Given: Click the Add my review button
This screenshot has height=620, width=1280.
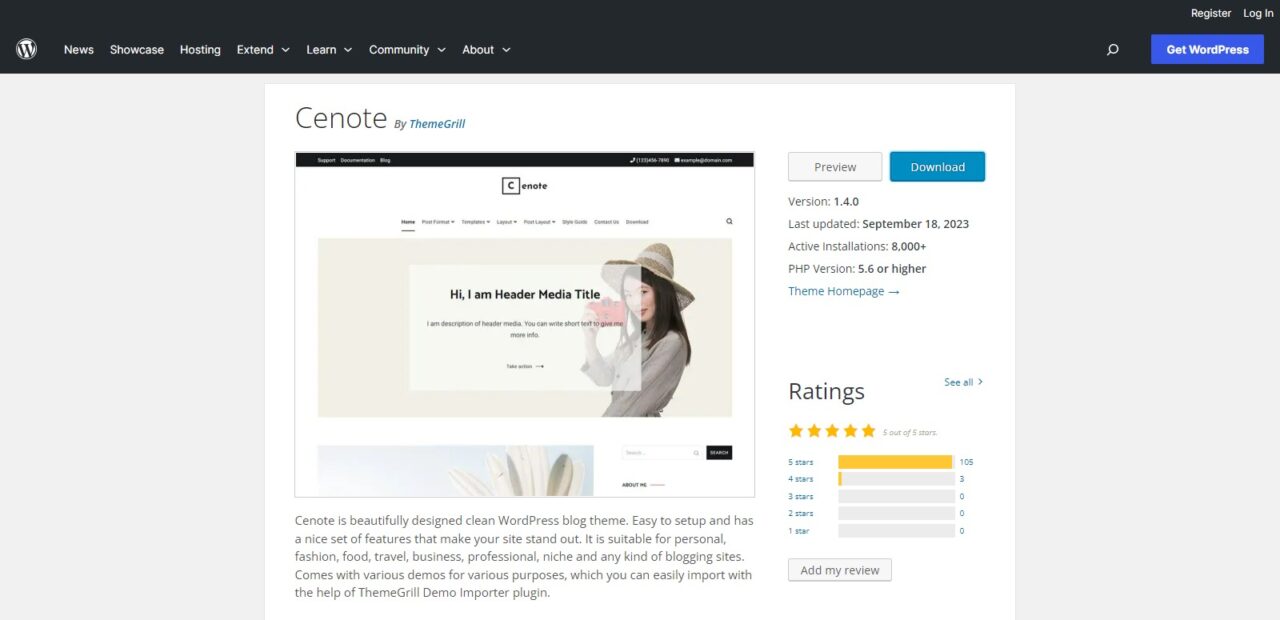Looking at the screenshot, I should point(840,570).
